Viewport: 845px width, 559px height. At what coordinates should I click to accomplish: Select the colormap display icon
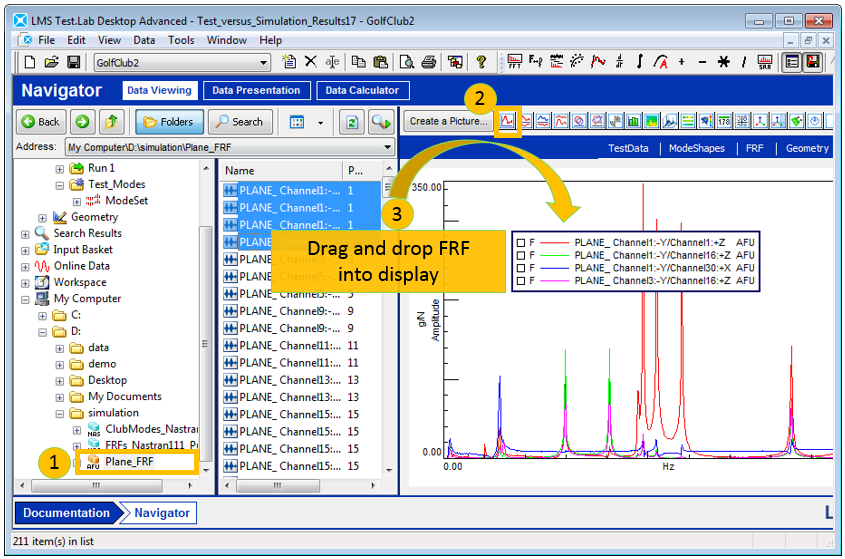652,121
